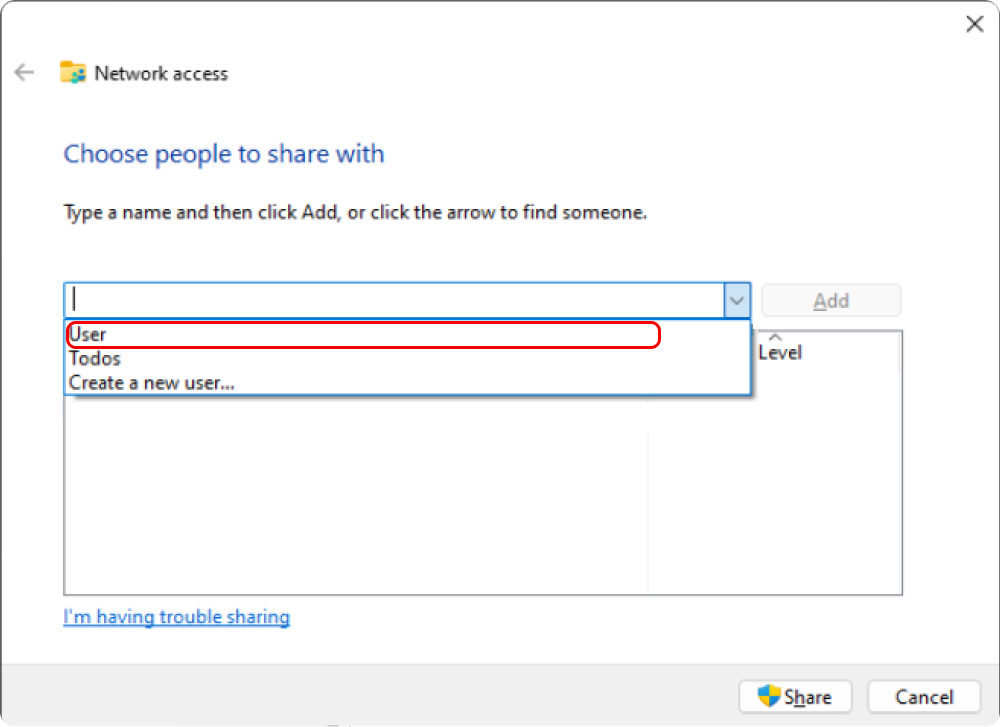Image resolution: width=1000 pixels, height=727 pixels.
Task: Go back using the left arrow icon
Action: [x=24, y=73]
